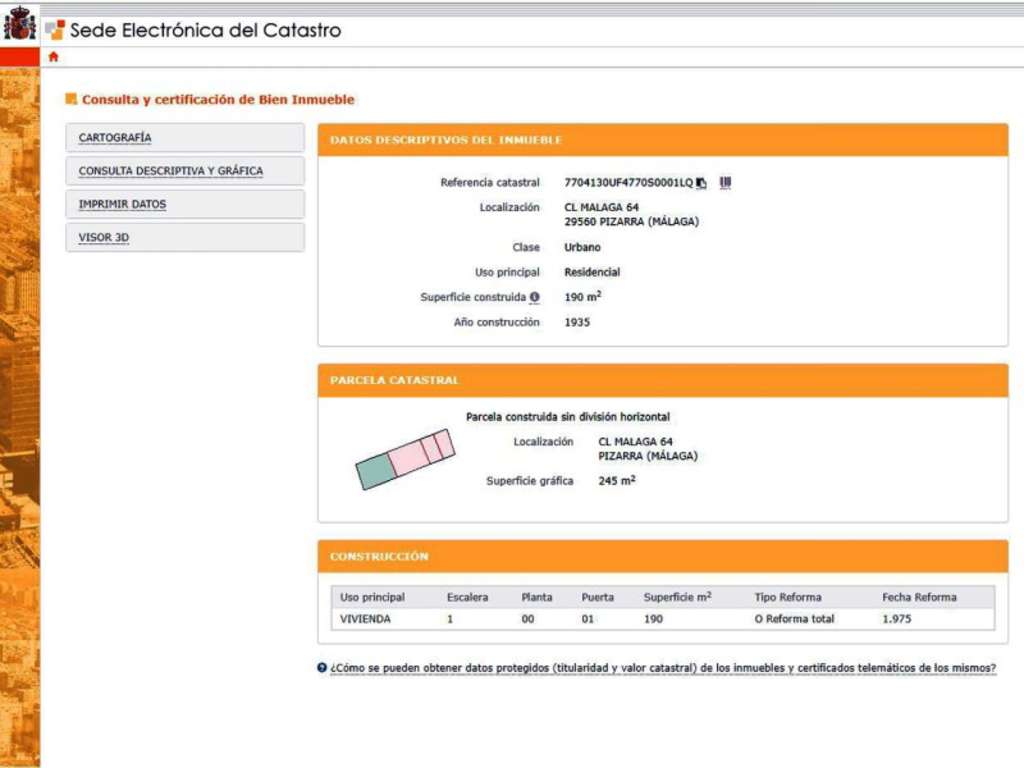The height and width of the screenshot is (768, 1024).
Task: Click the Fecha Reforma column header
Action: (919, 597)
